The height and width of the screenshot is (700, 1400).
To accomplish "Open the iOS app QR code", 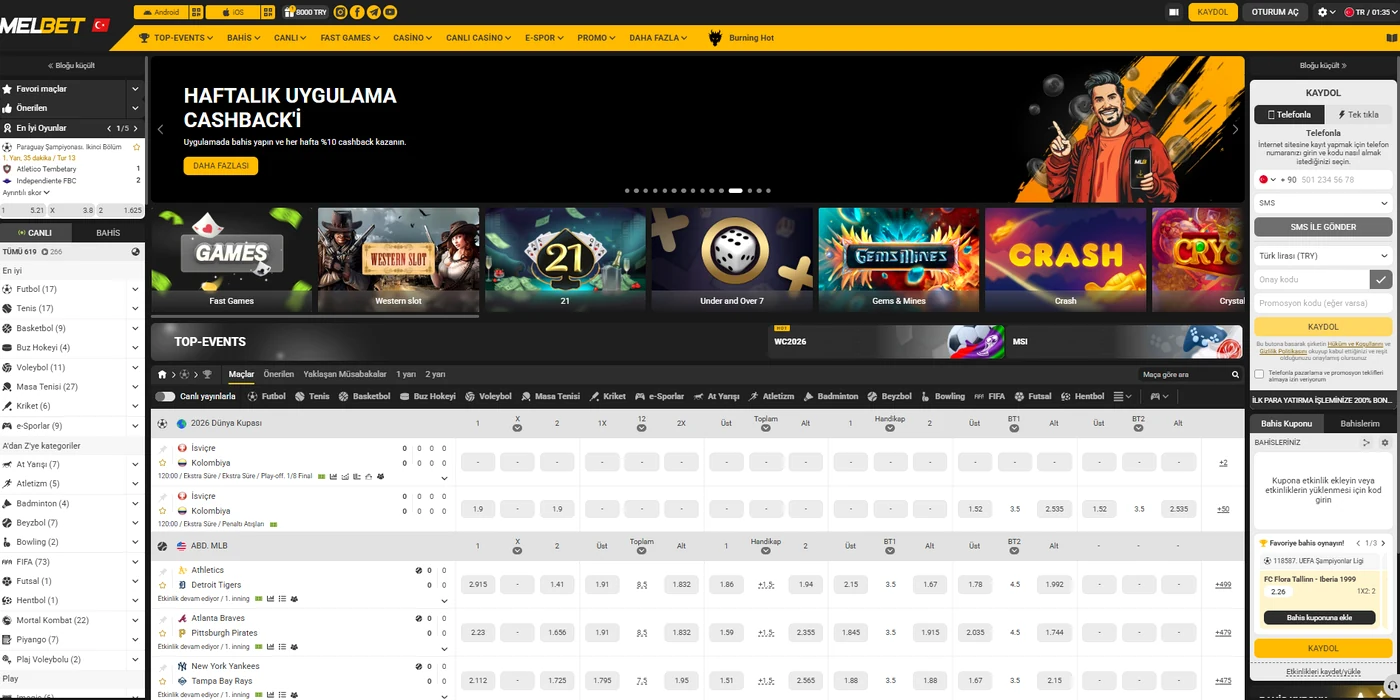I will click(269, 12).
